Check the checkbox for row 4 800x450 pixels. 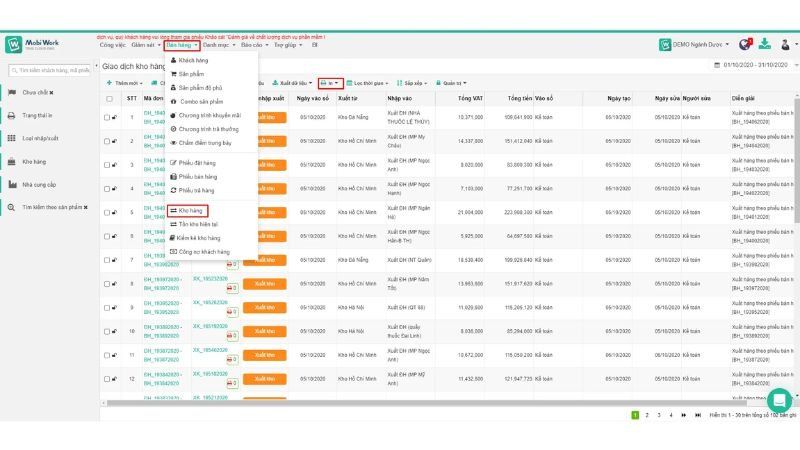pyautogui.click(x=107, y=189)
